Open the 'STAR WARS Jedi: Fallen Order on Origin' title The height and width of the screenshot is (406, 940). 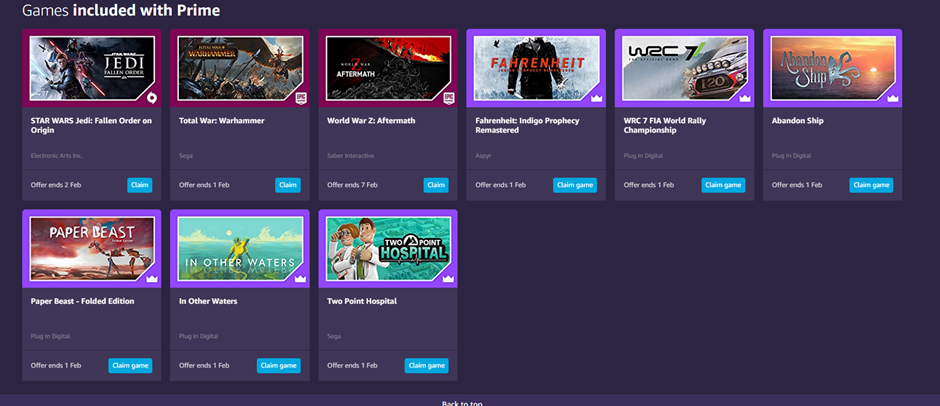coord(91,125)
